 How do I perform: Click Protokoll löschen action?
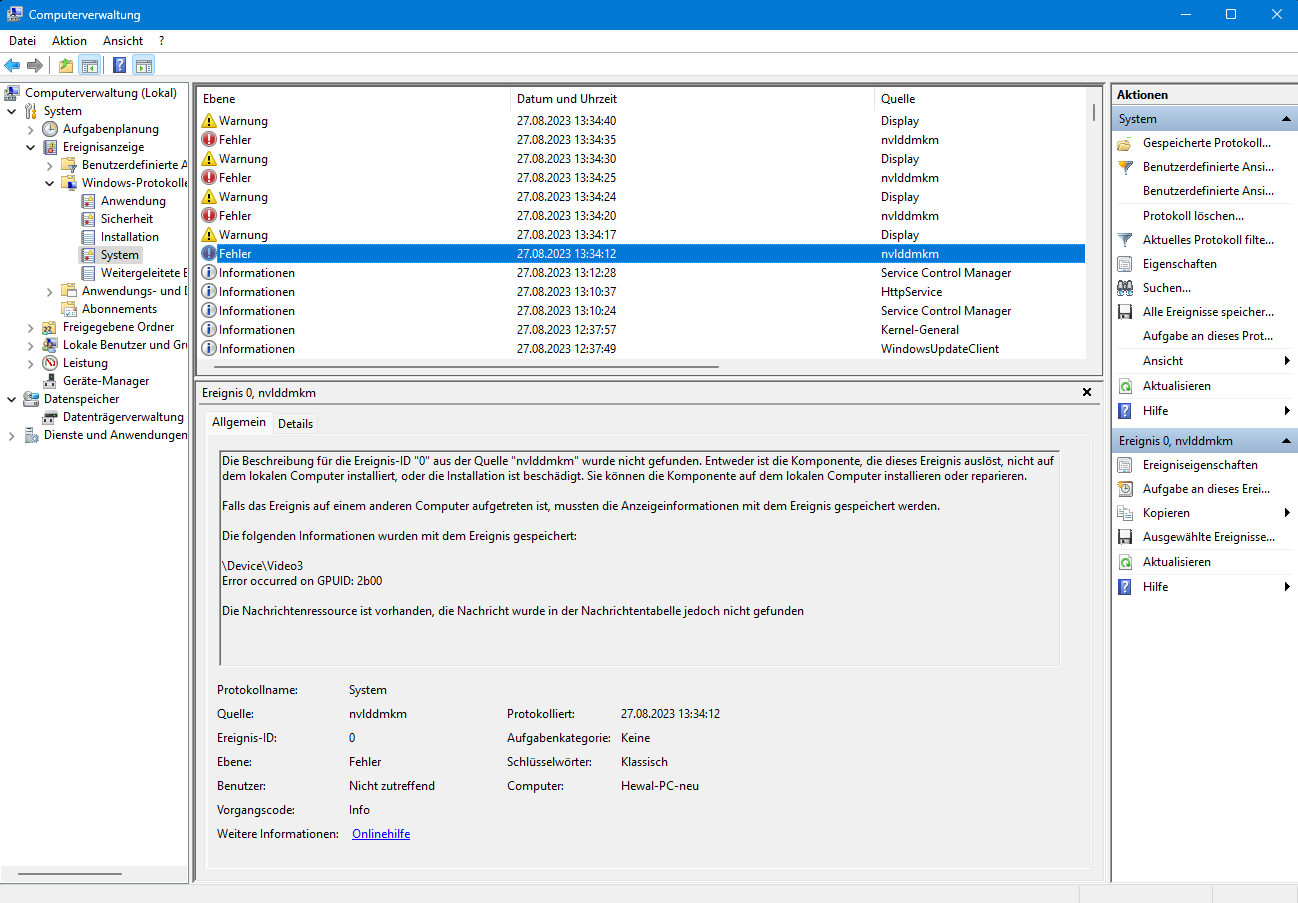(1193, 216)
